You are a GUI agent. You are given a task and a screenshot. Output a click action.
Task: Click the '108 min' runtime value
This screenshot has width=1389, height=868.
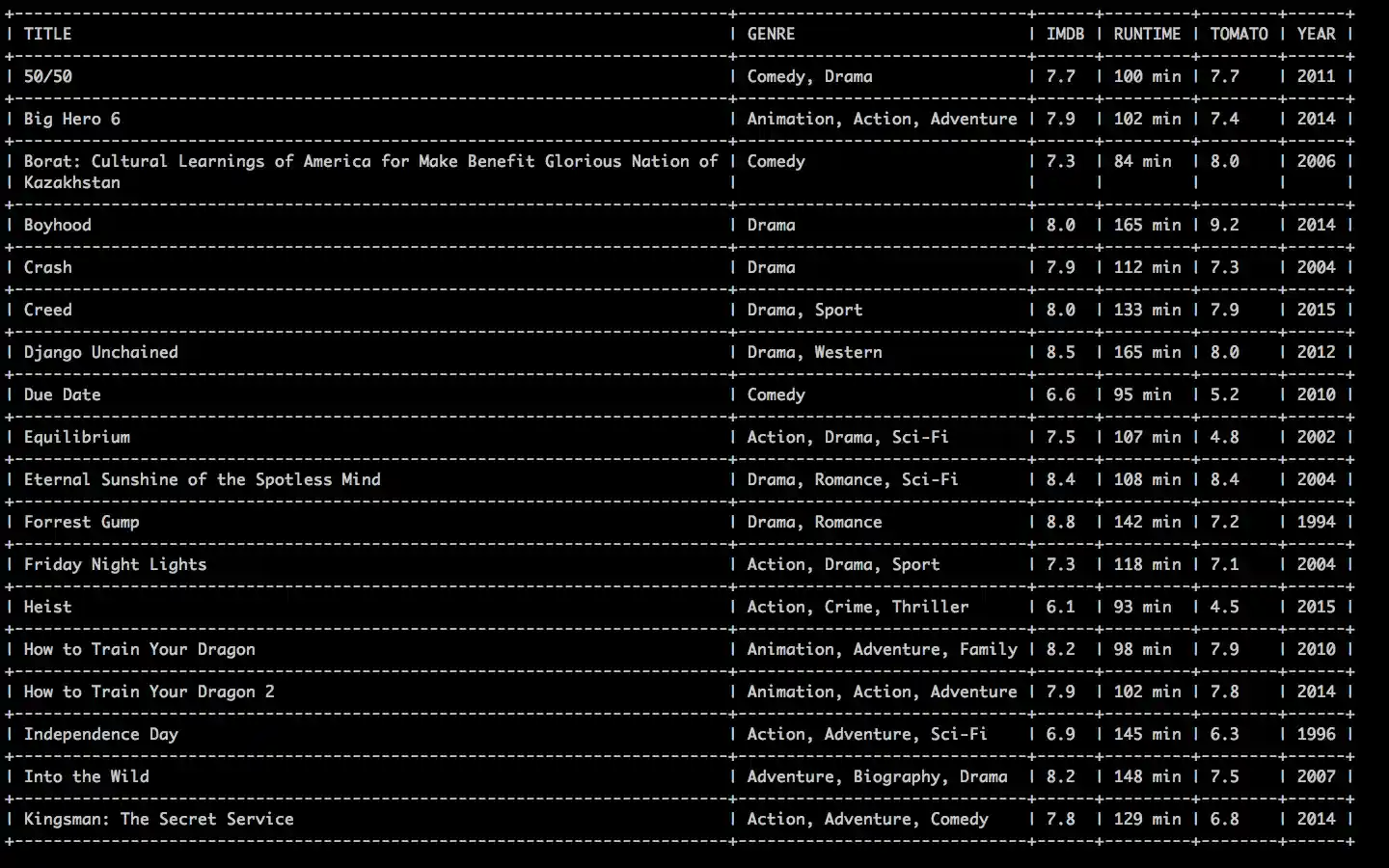[x=1147, y=479]
